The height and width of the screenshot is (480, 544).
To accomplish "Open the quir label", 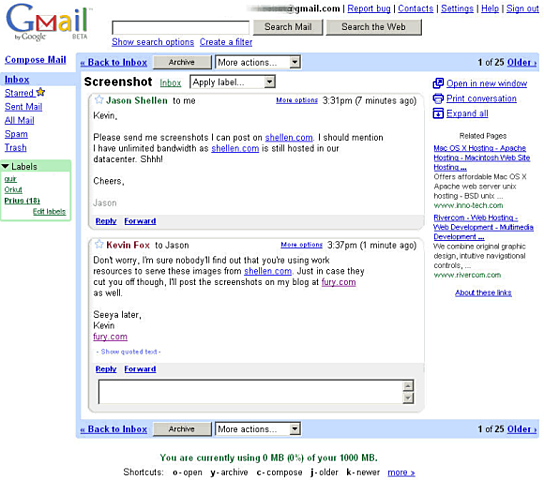I will coord(10,179).
